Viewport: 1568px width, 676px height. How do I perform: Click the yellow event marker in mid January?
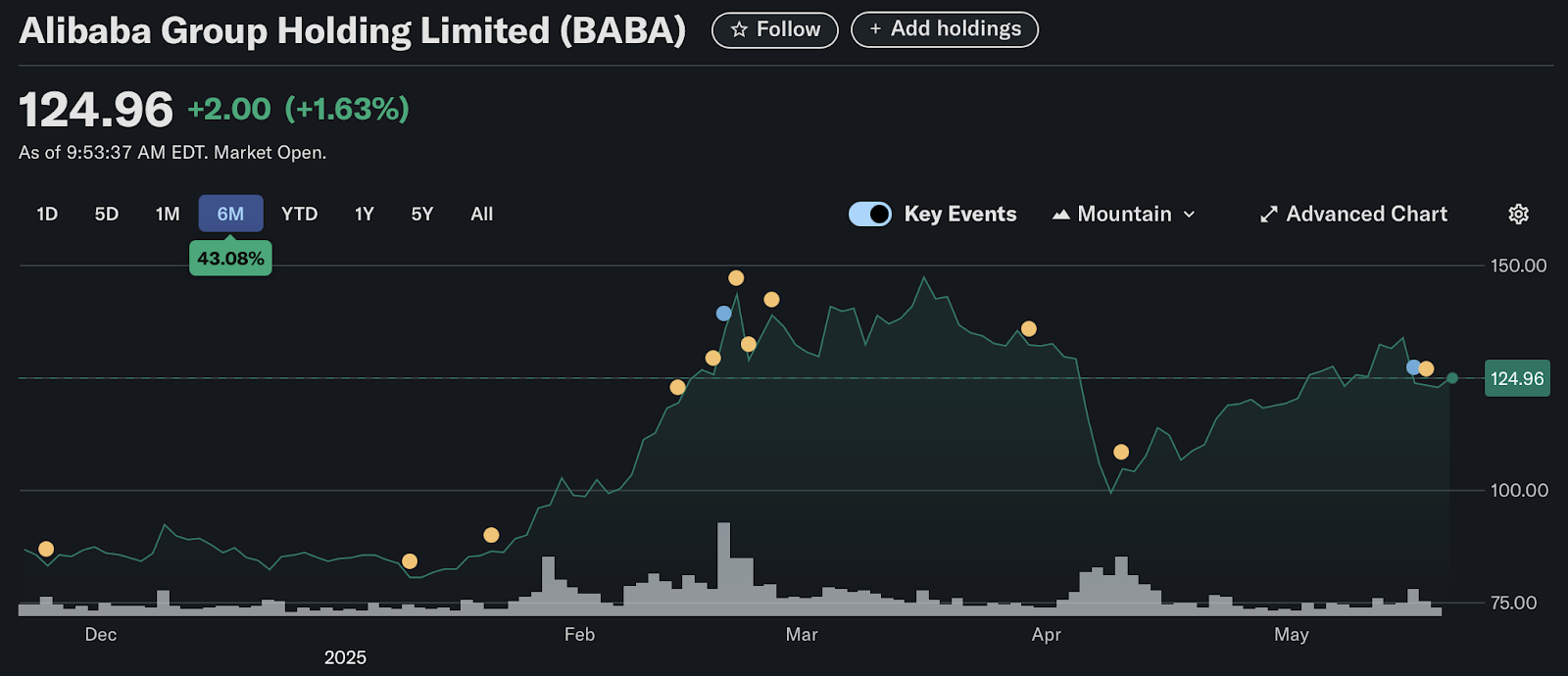[410, 561]
